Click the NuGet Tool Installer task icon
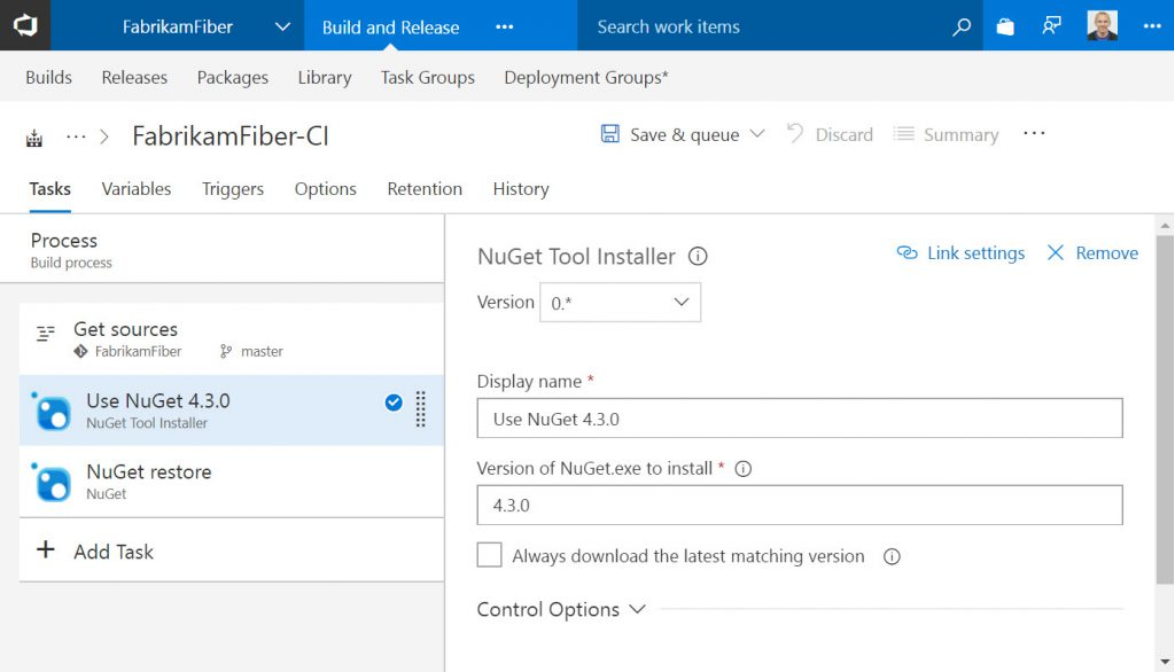This screenshot has width=1174, height=672. [52, 411]
